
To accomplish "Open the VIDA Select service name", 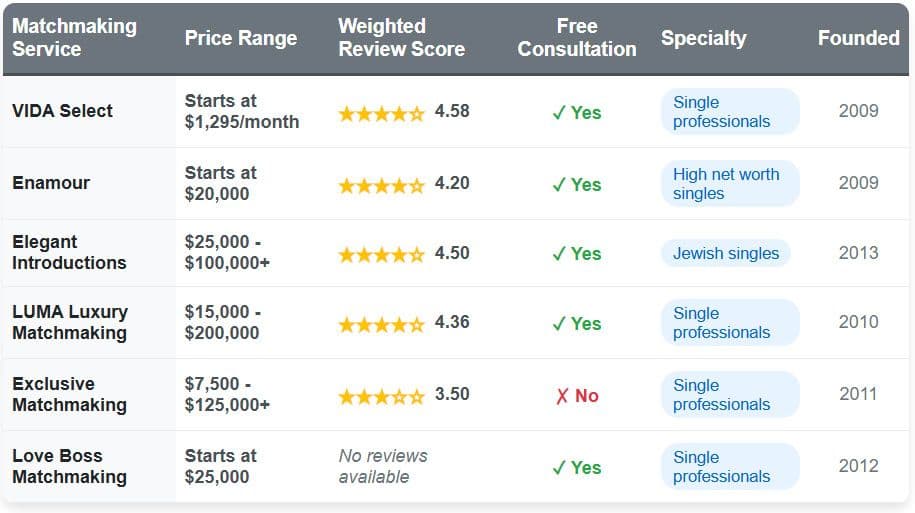I will point(62,111).
